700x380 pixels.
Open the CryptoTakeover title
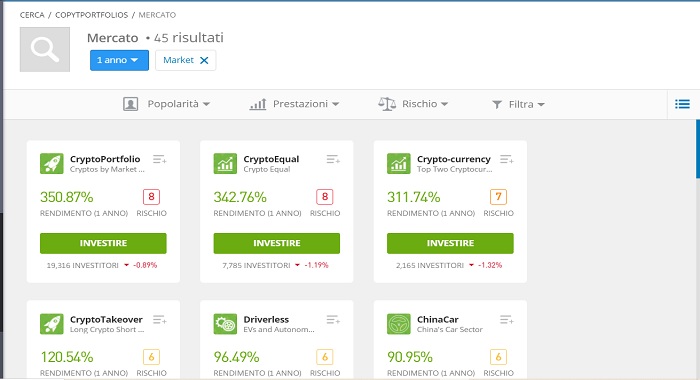click(x=106, y=319)
